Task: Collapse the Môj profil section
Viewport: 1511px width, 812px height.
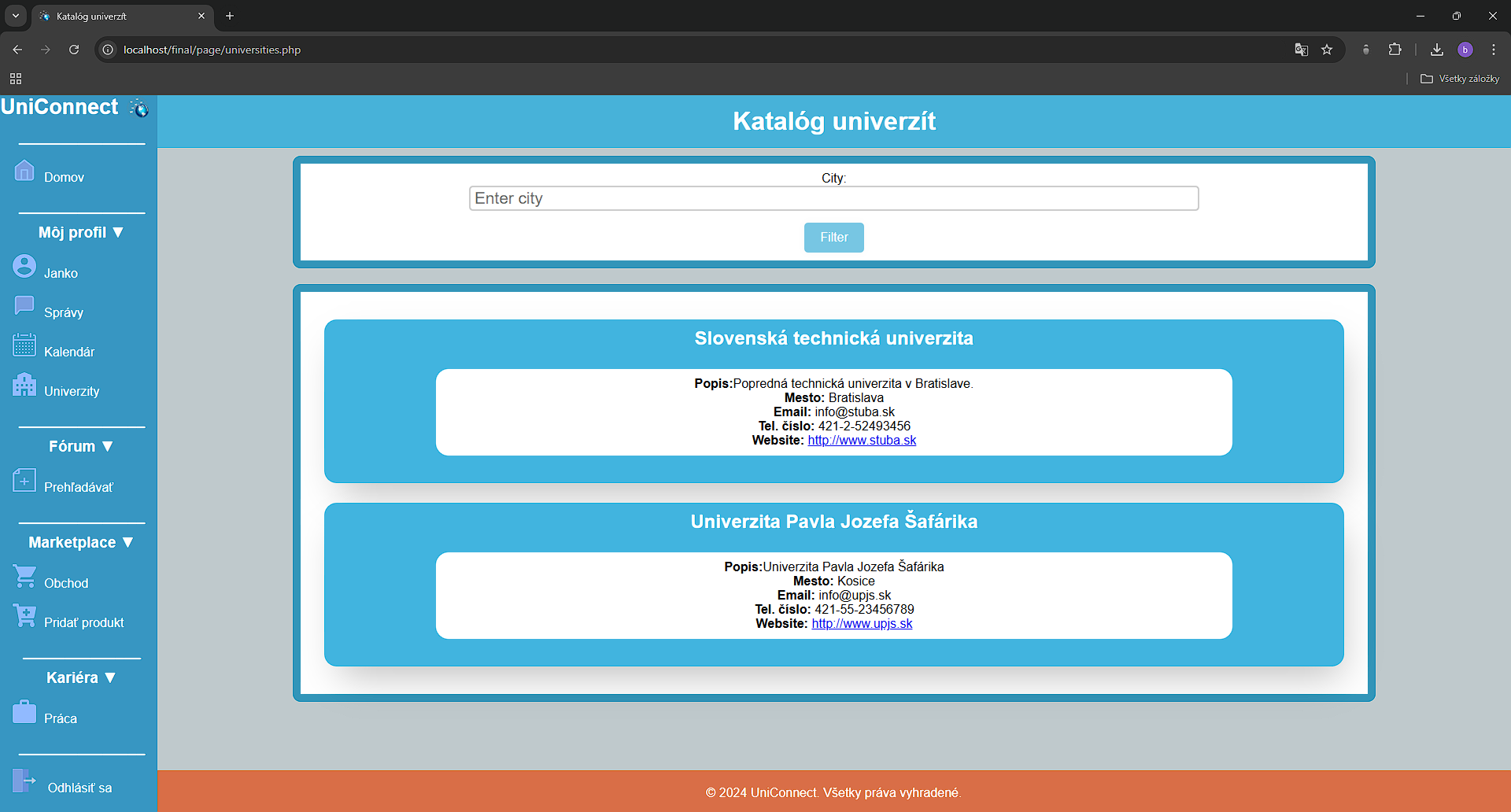Action: pyautogui.click(x=81, y=232)
